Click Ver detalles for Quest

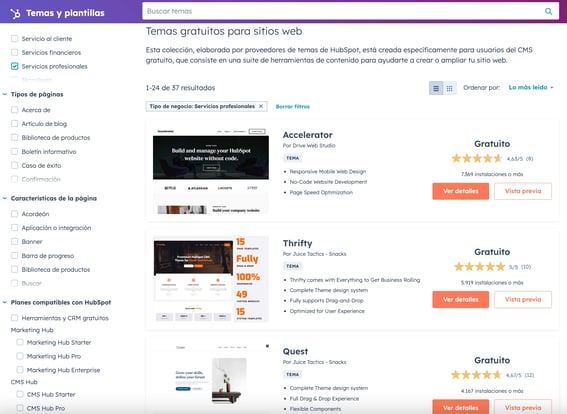(x=460, y=407)
